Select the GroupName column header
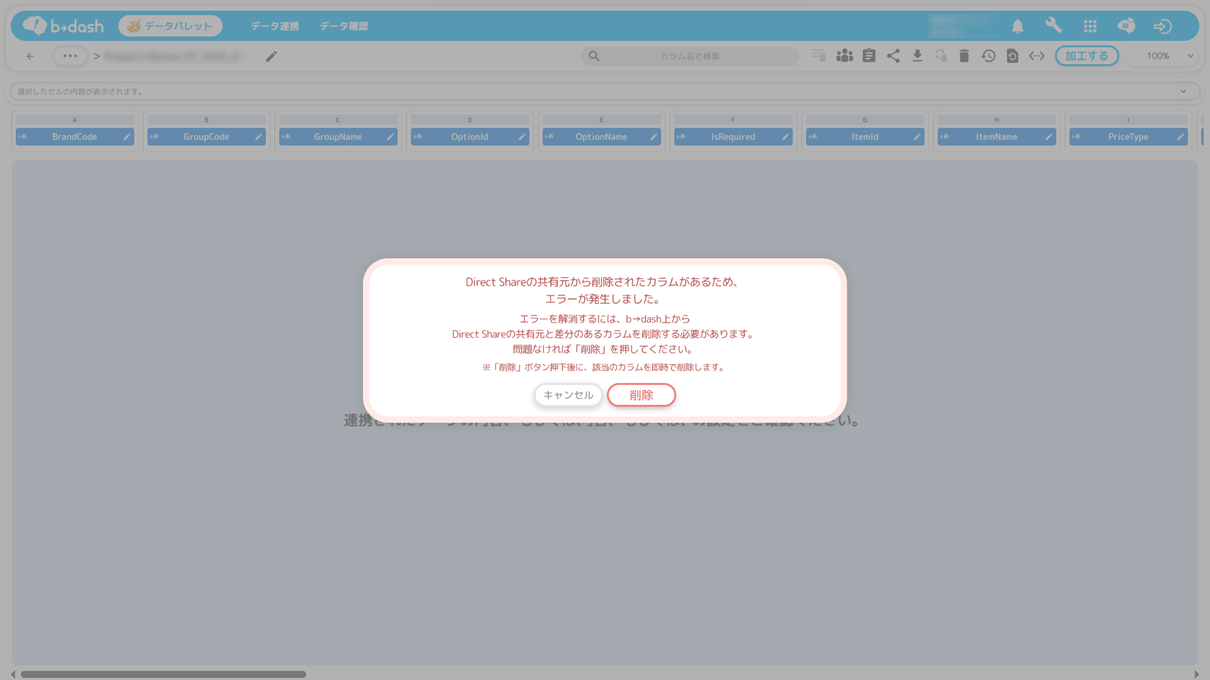This screenshot has height=680, width=1210. [x=338, y=137]
